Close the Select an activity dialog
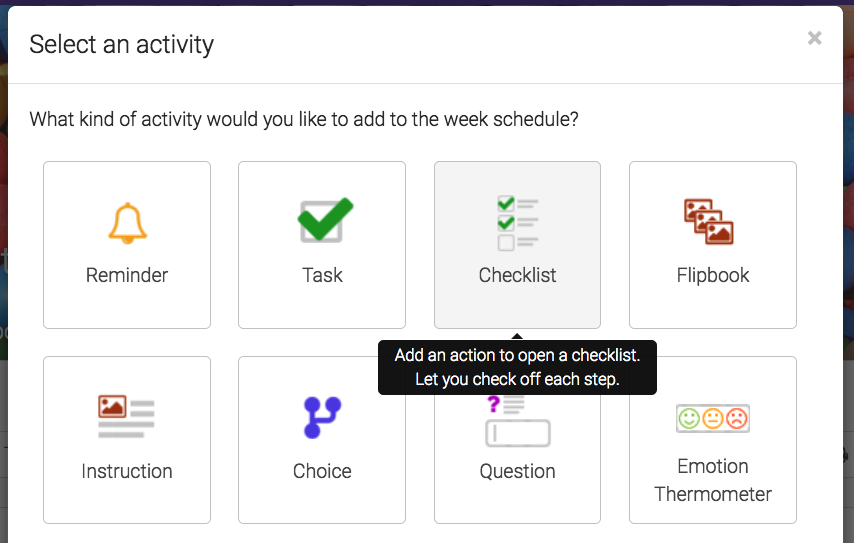This screenshot has height=543, width=854. coord(815,38)
